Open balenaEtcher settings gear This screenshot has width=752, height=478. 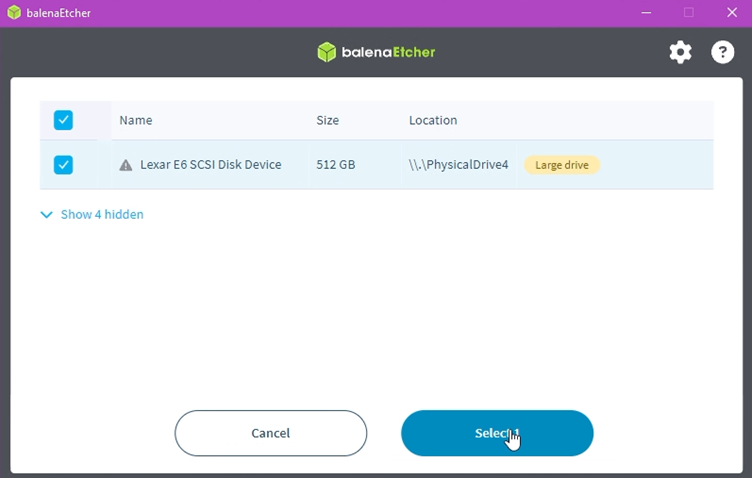click(681, 52)
